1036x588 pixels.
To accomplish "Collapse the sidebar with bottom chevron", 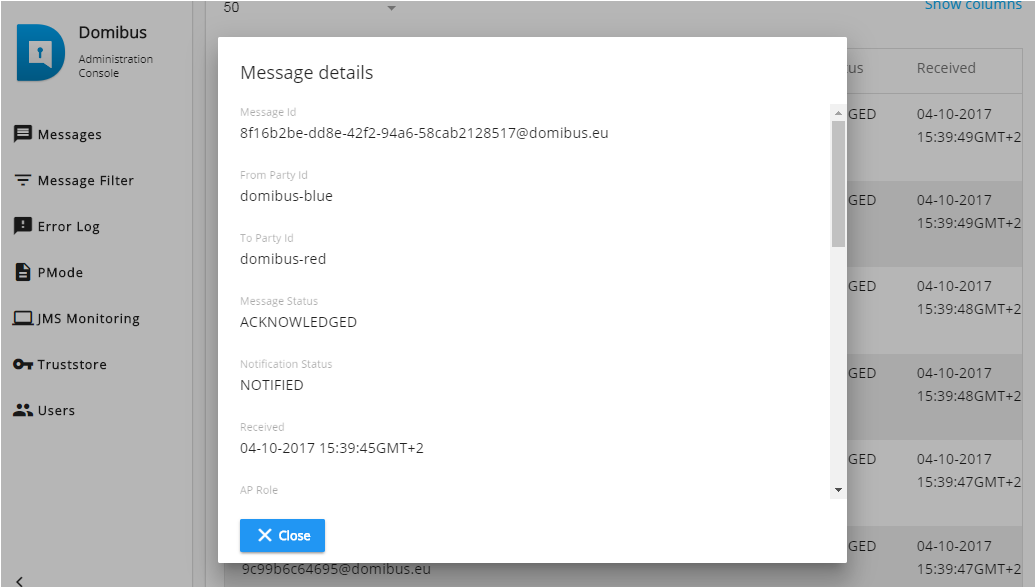I will pyautogui.click(x=19, y=580).
